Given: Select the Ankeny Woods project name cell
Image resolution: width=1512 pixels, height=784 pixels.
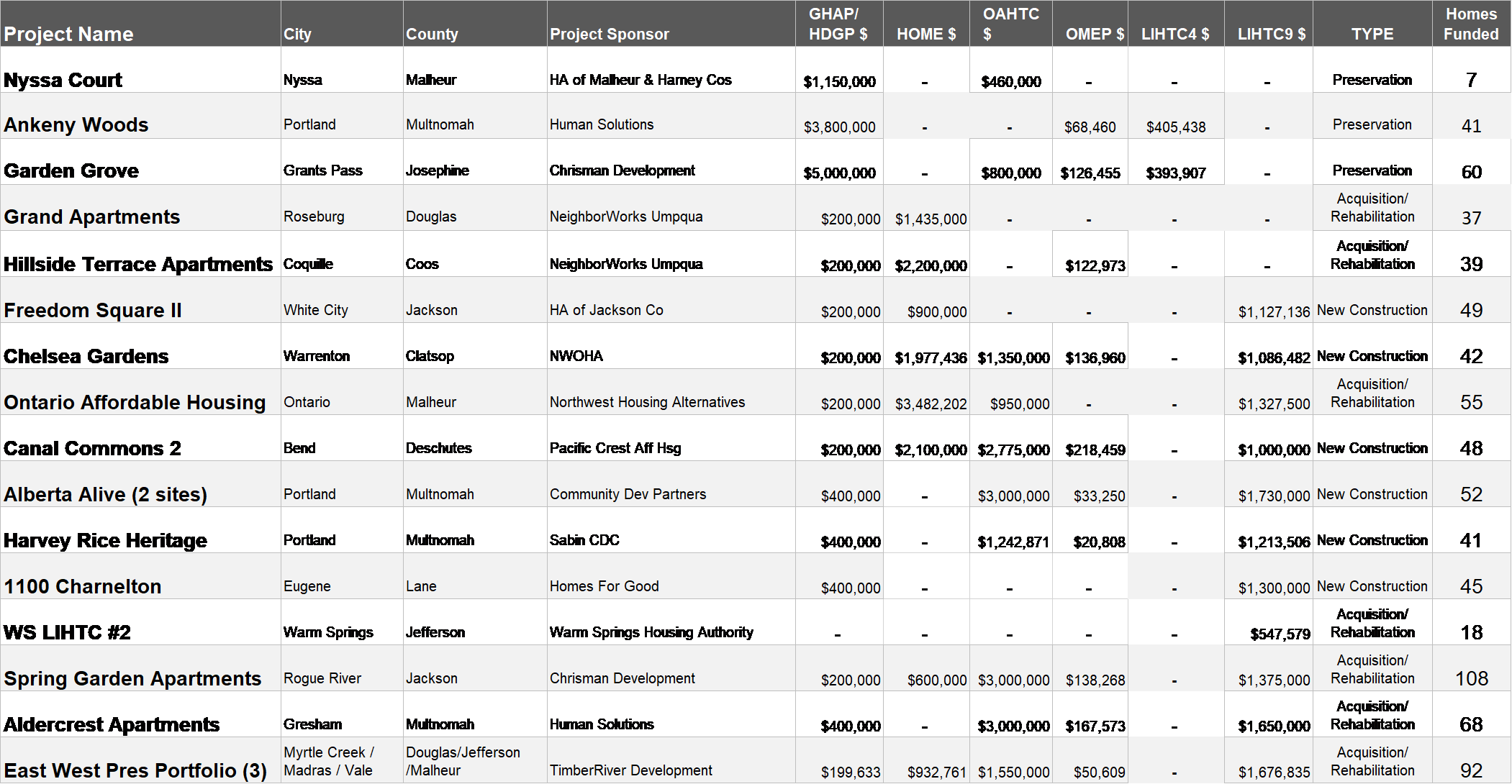Looking at the screenshot, I should point(76,124).
